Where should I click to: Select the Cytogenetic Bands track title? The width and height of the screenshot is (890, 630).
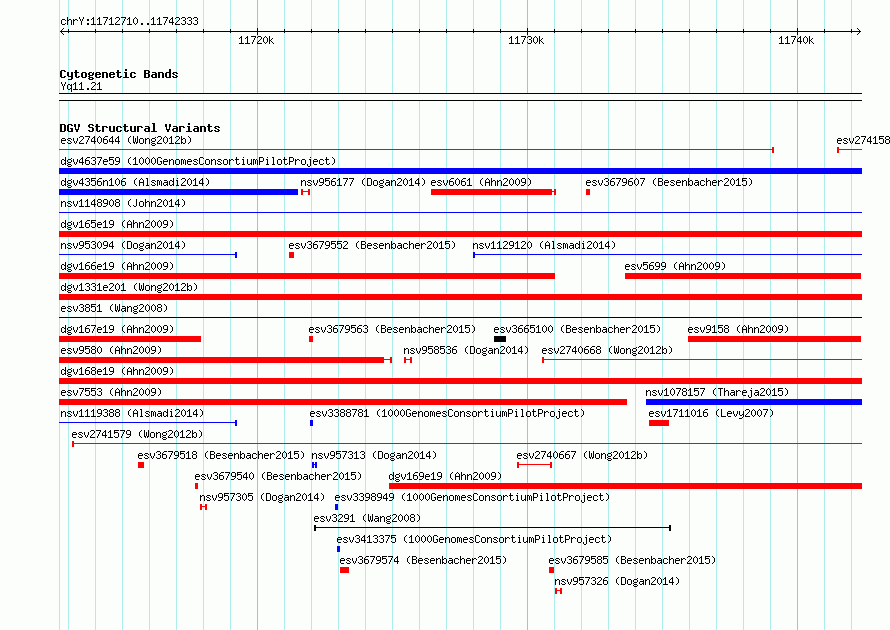pyautogui.click(x=119, y=74)
